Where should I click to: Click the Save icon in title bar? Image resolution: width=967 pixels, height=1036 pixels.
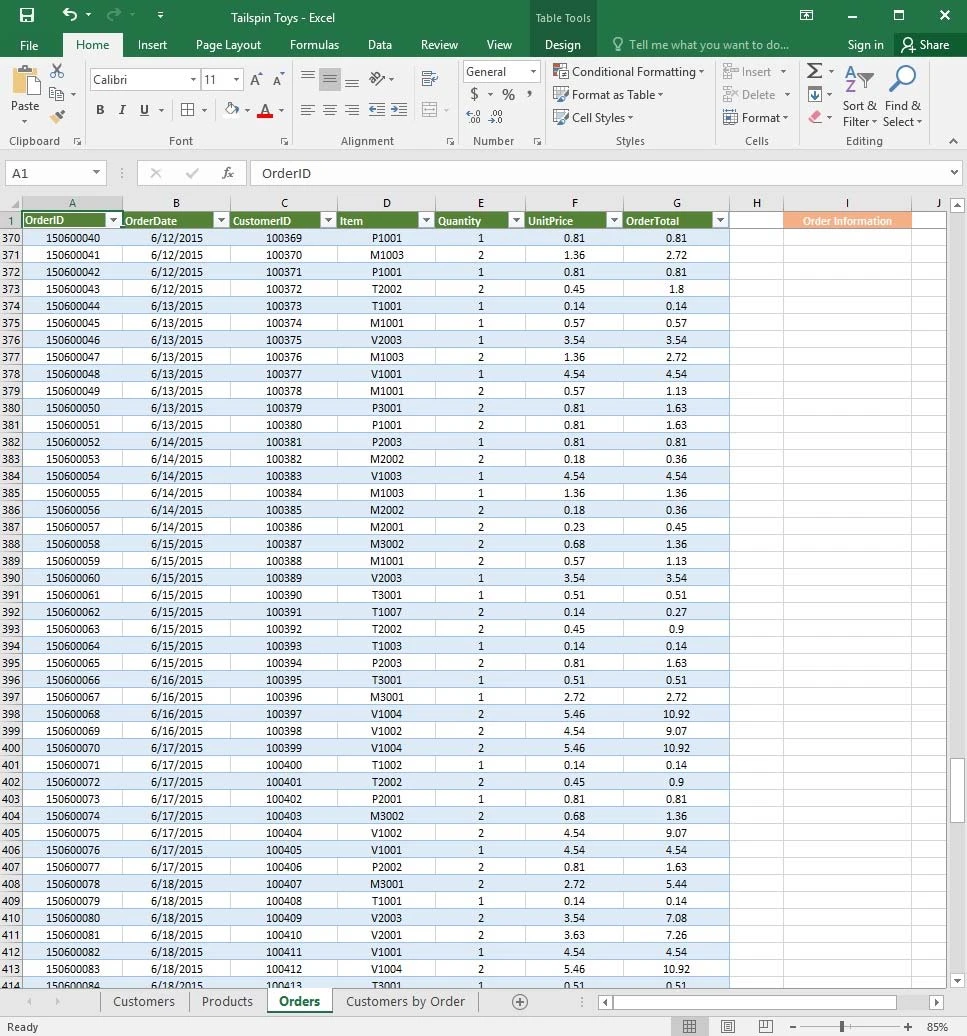tap(27, 15)
